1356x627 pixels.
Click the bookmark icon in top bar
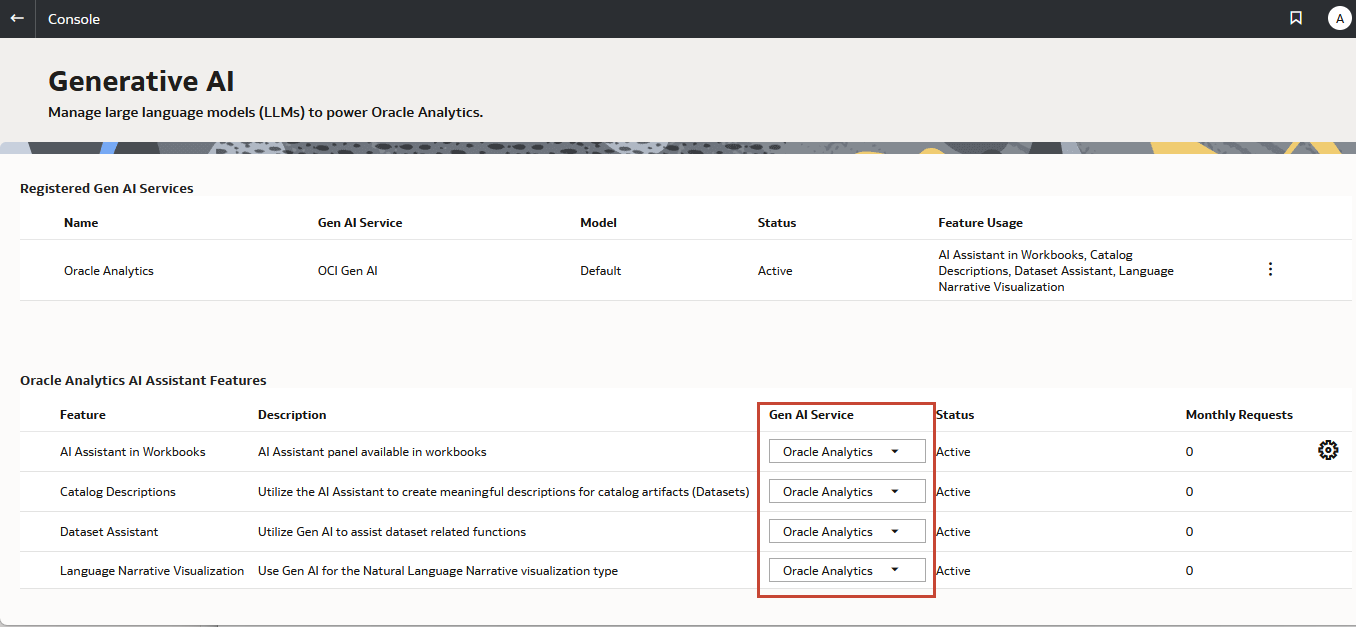(x=1296, y=18)
